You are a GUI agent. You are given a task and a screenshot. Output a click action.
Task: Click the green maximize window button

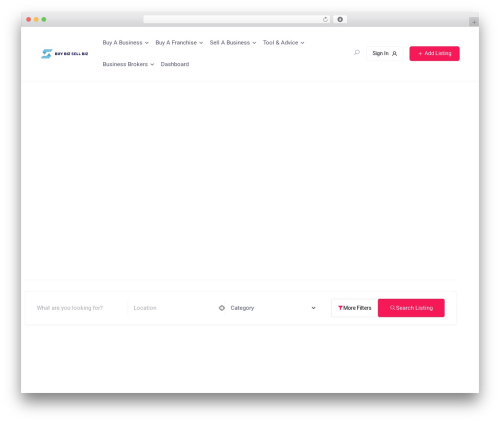point(44,19)
